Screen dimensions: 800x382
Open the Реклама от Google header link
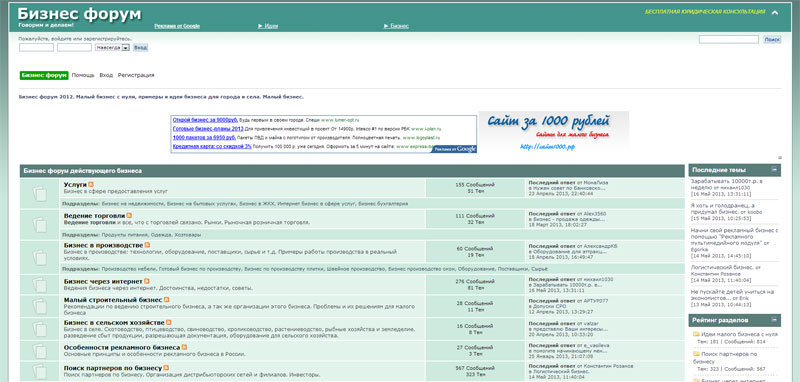177,26
